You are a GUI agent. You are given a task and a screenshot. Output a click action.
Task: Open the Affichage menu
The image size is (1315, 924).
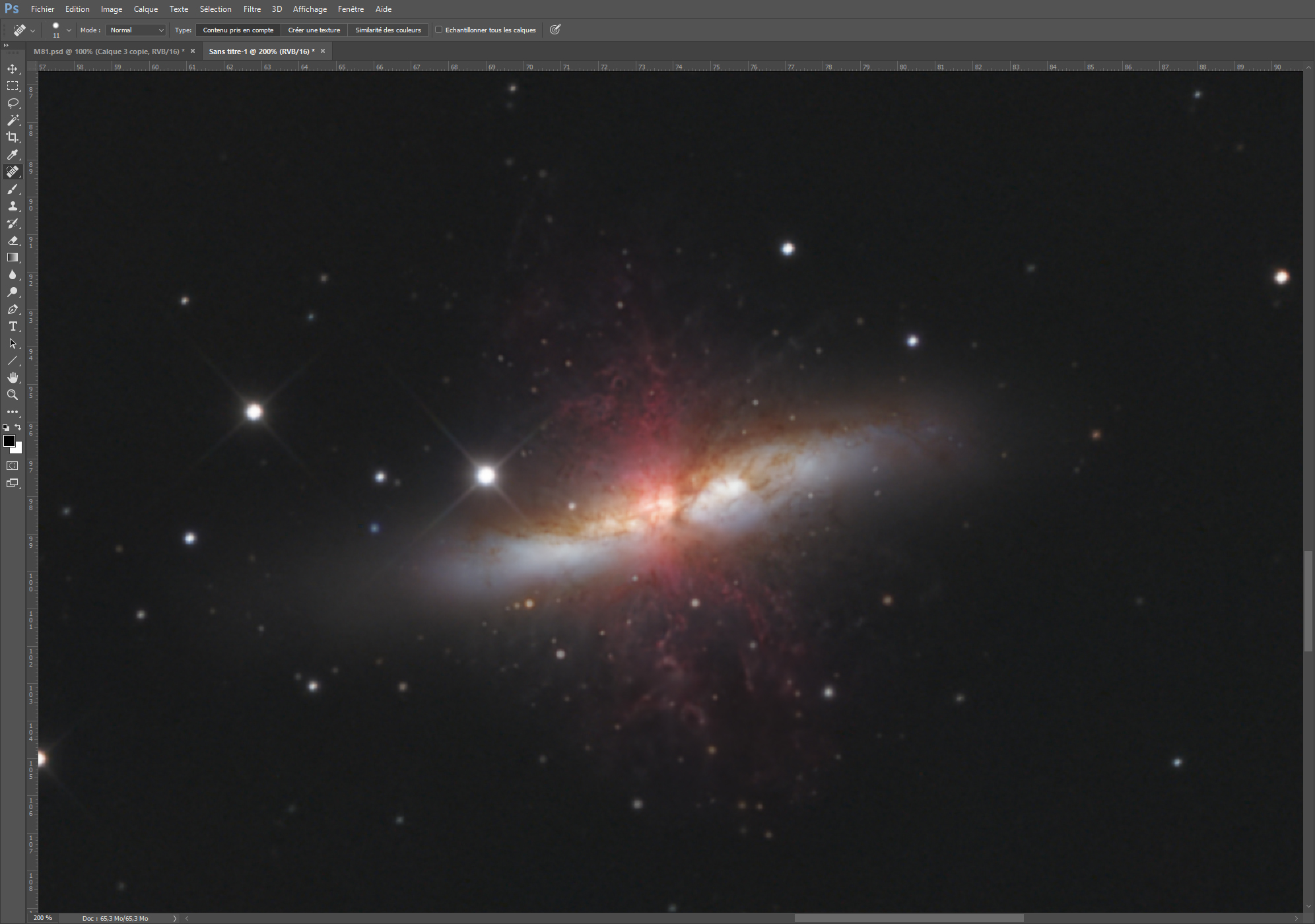pyautogui.click(x=310, y=9)
